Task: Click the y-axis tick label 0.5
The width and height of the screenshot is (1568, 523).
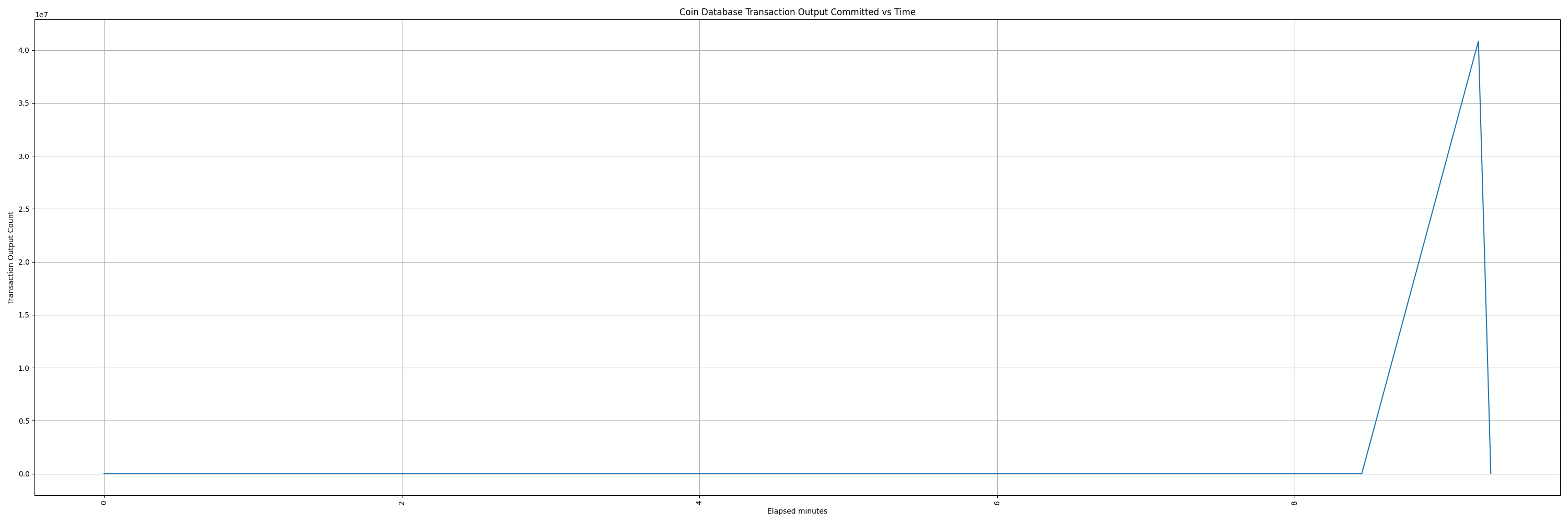Action: [x=23, y=422]
